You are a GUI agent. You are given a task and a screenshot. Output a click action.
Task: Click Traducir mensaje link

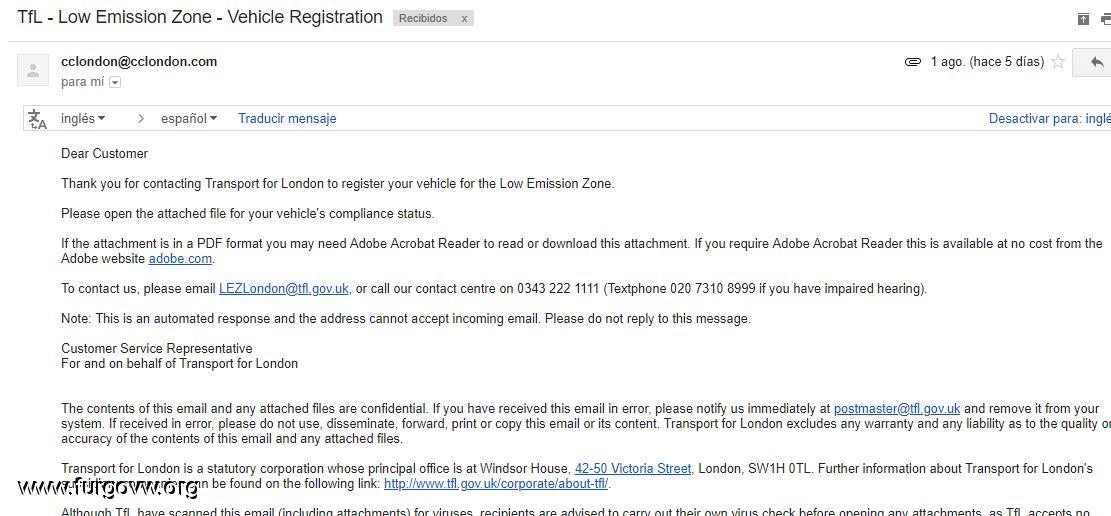287,118
